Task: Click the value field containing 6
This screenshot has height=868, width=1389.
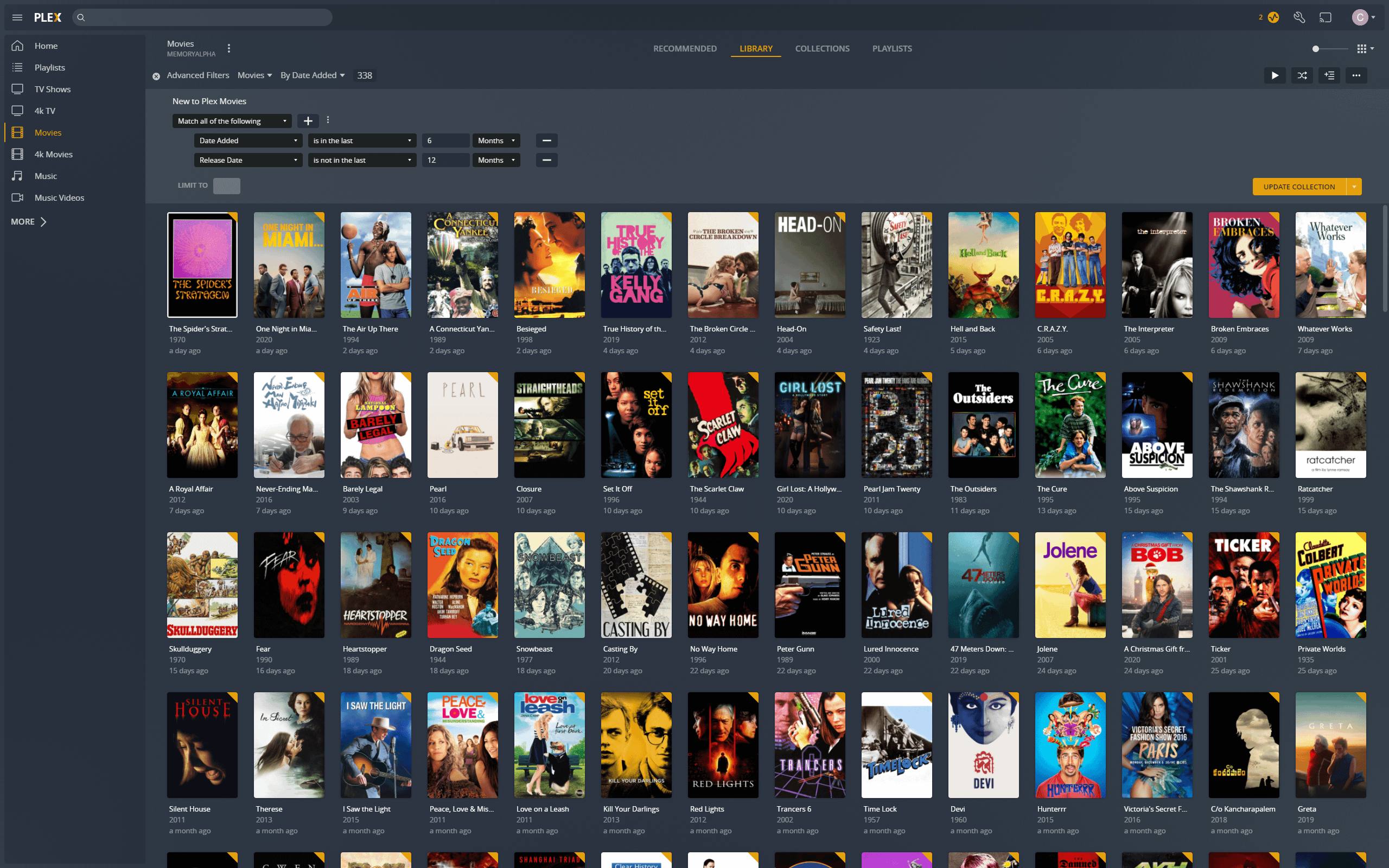Action: [446, 141]
